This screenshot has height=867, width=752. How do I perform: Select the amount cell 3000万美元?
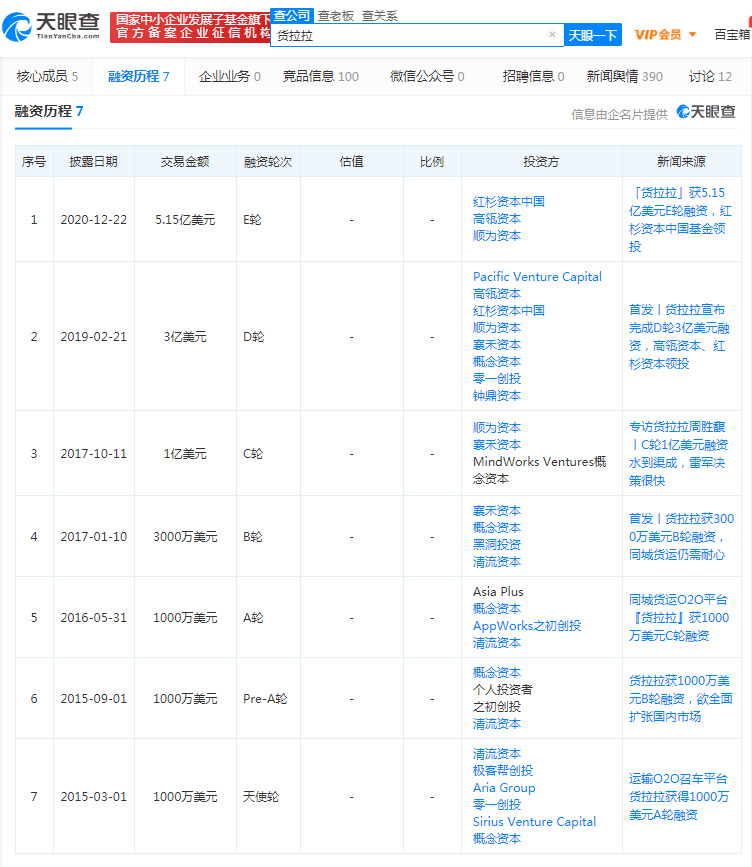point(185,536)
